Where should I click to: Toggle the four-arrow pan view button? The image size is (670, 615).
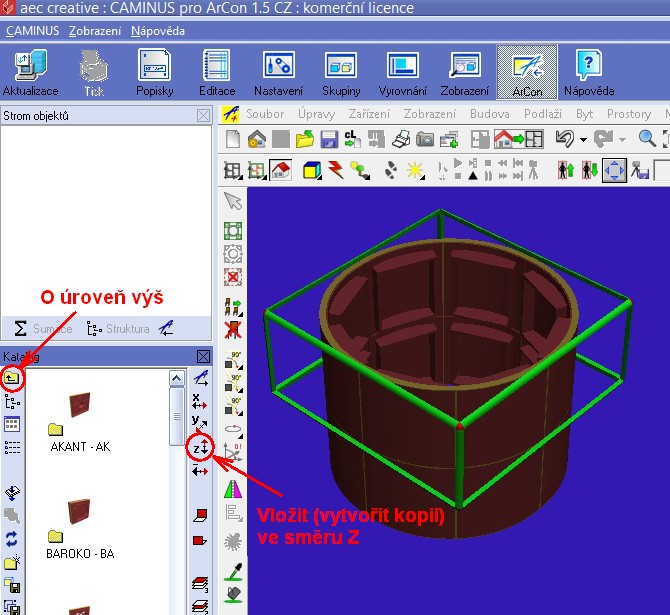614,171
